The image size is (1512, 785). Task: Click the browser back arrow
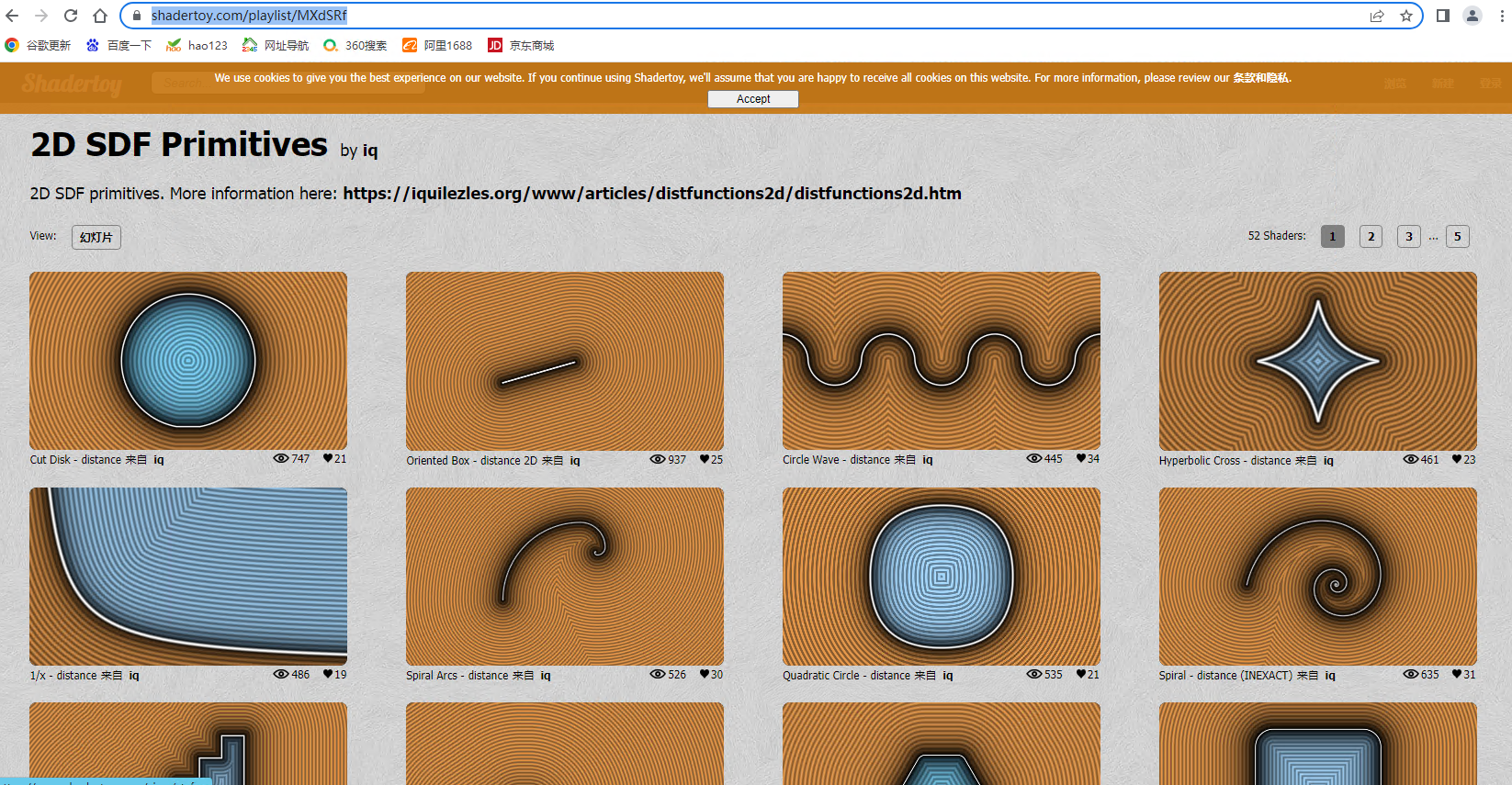pyautogui.click(x=13, y=16)
